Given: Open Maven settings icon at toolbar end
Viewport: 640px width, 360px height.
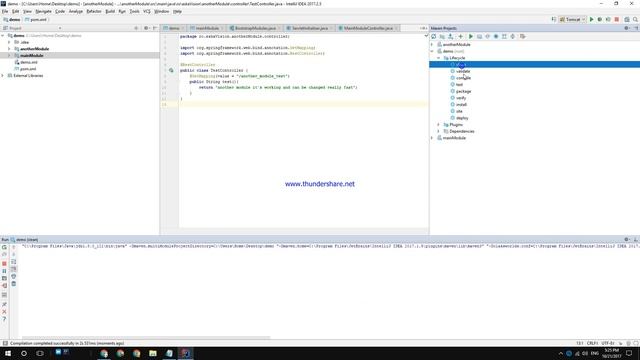Looking at the screenshot, I should point(523,36).
